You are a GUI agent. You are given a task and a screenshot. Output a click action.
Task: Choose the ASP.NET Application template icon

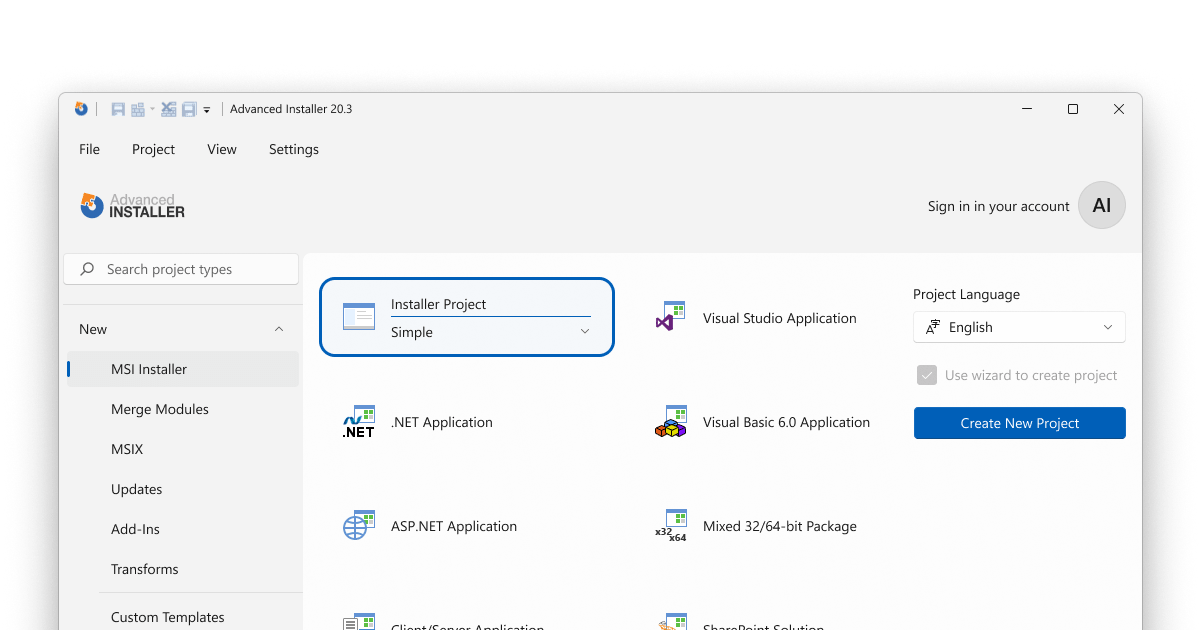click(x=359, y=525)
